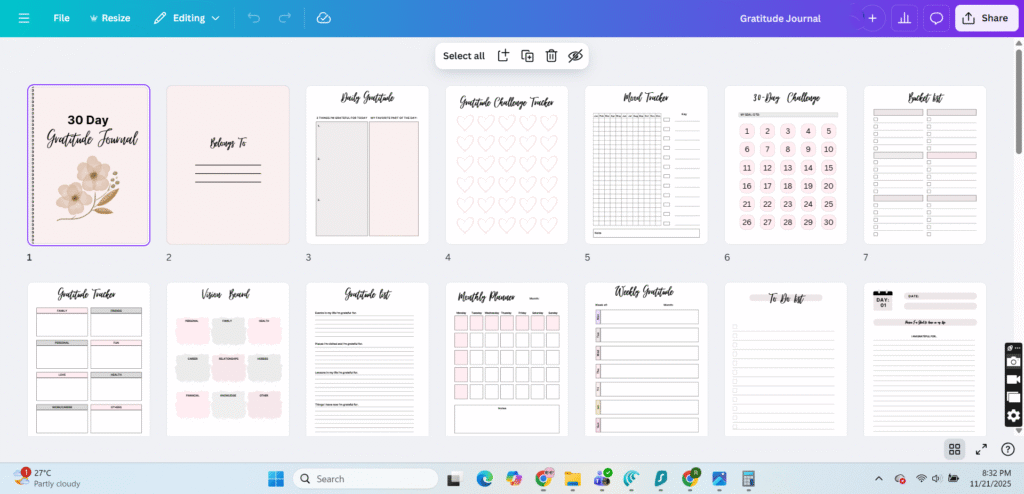
Task: Add a new page icon
Action: (x=503, y=56)
